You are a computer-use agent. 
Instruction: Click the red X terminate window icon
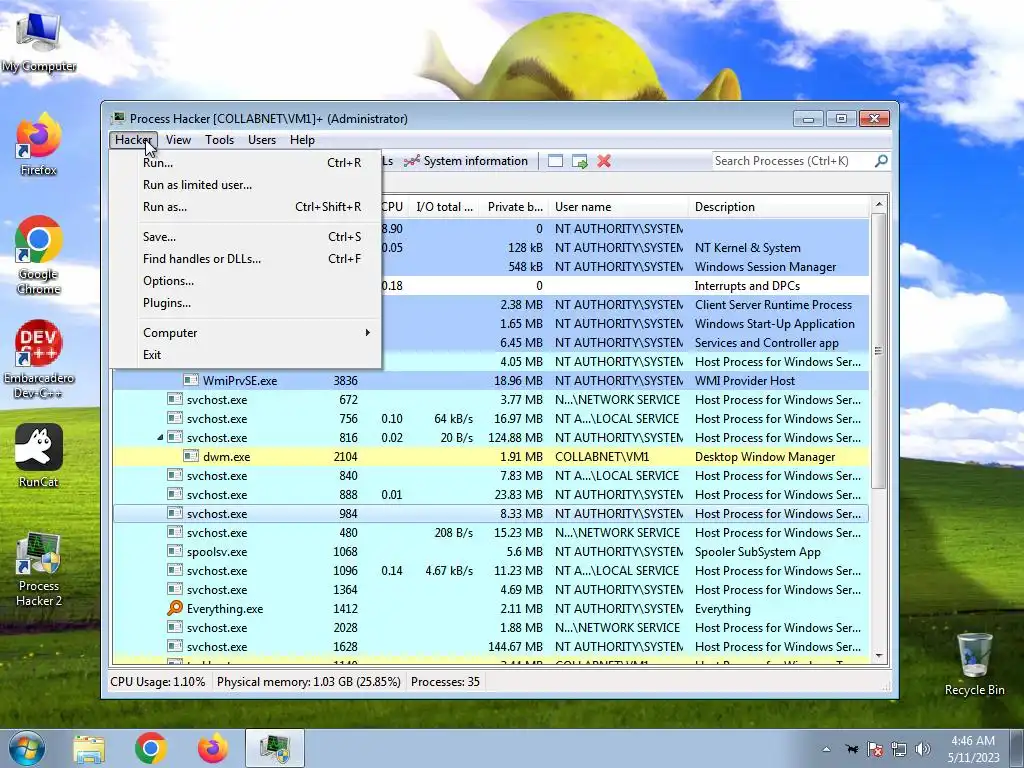tap(604, 161)
